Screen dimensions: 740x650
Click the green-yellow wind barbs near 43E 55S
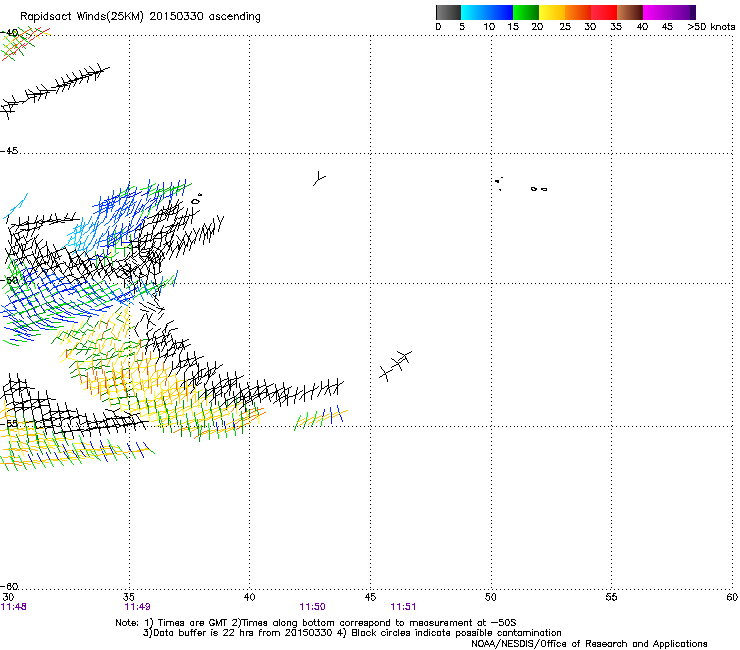321,417
